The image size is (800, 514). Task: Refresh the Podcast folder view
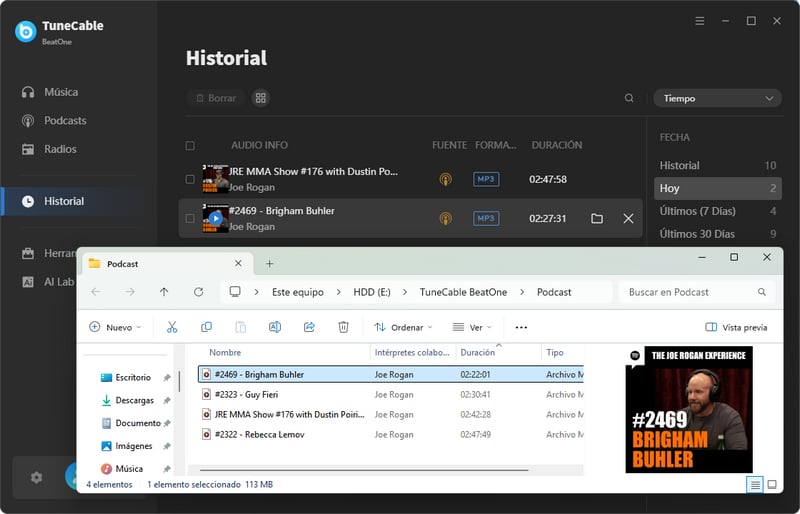[x=198, y=292]
